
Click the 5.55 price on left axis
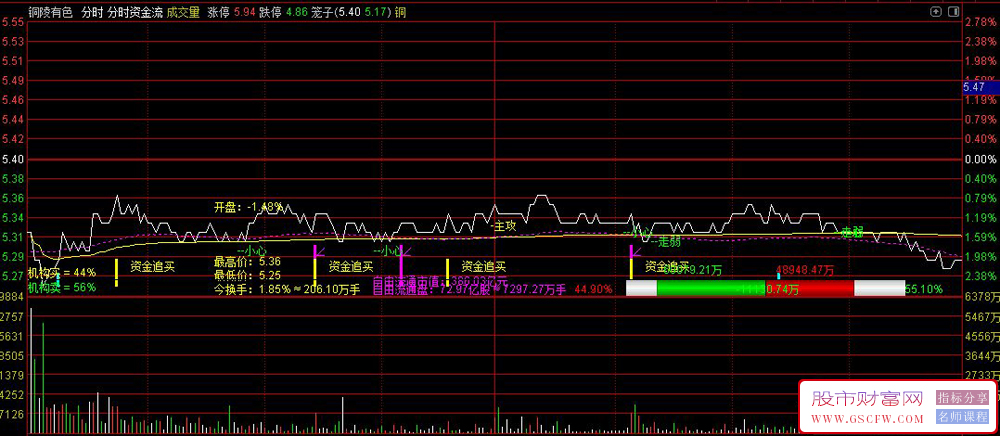(x=13, y=22)
